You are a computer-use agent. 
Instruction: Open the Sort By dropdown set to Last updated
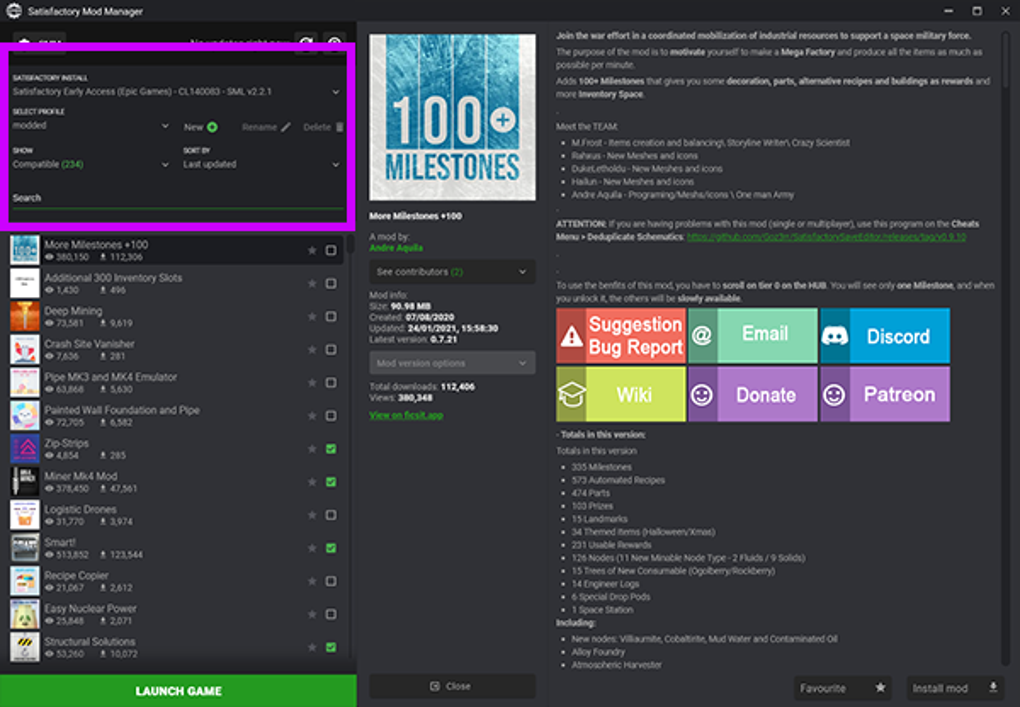(x=262, y=165)
